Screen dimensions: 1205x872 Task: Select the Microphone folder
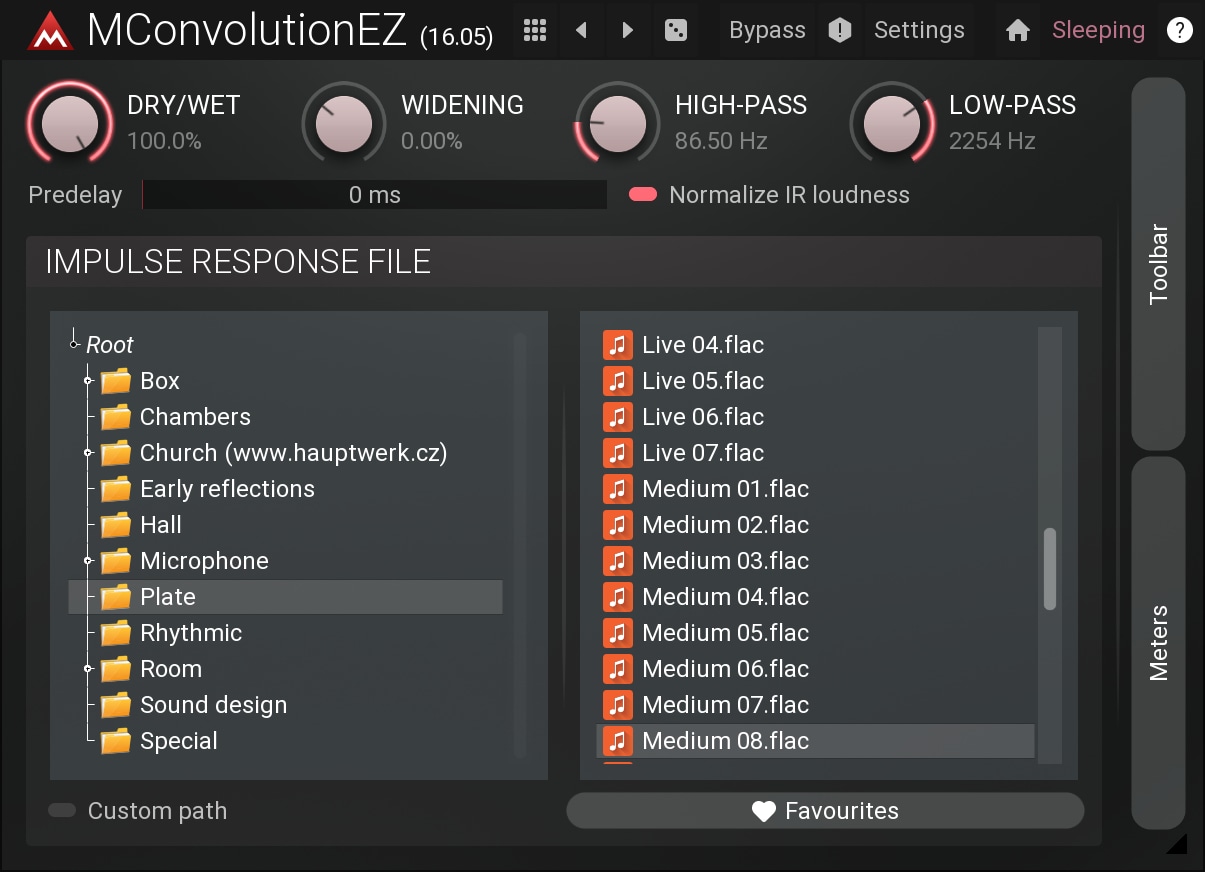click(x=204, y=561)
